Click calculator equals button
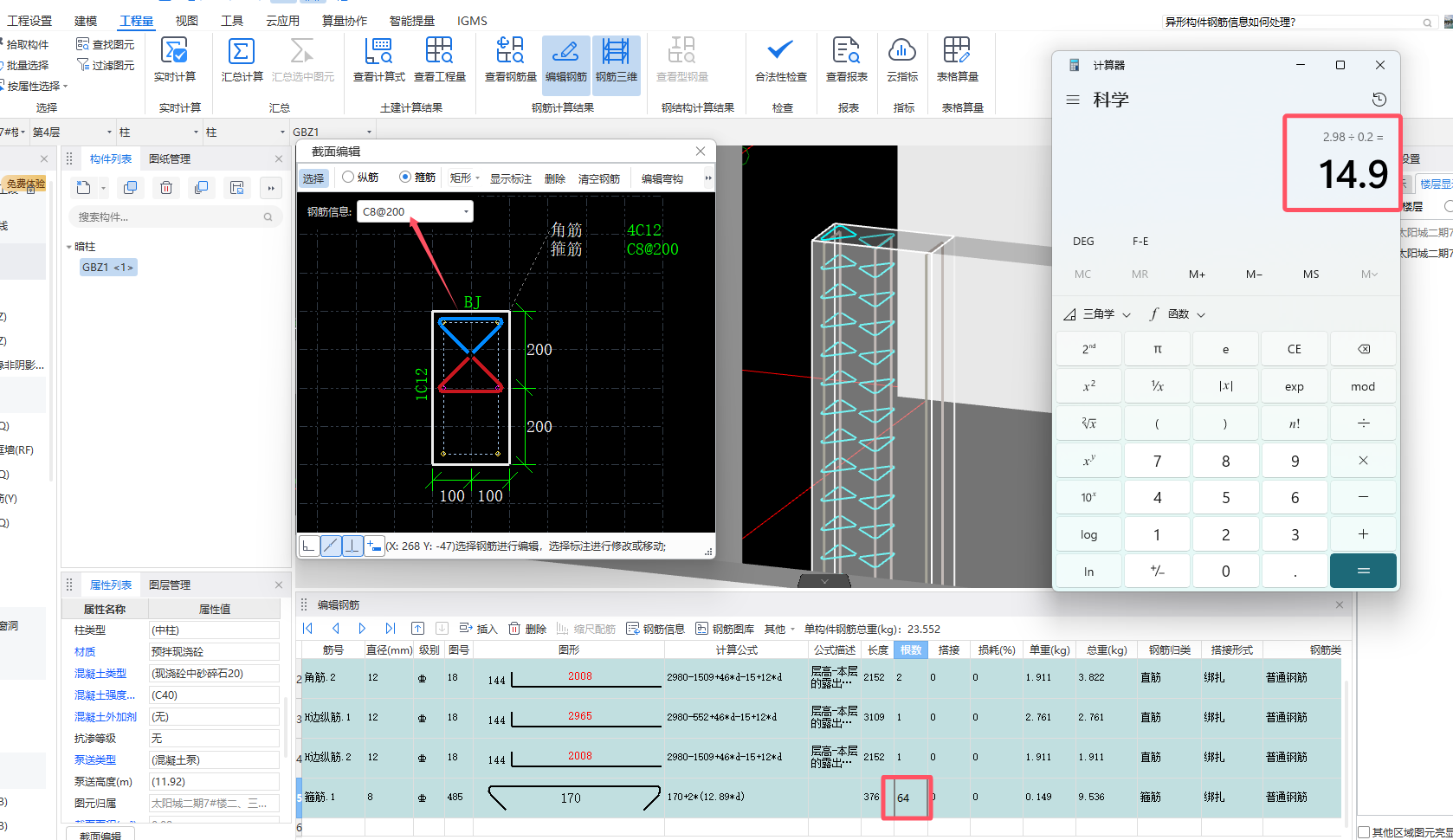Viewport: 1453px width, 840px height. click(x=1364, y=571)
